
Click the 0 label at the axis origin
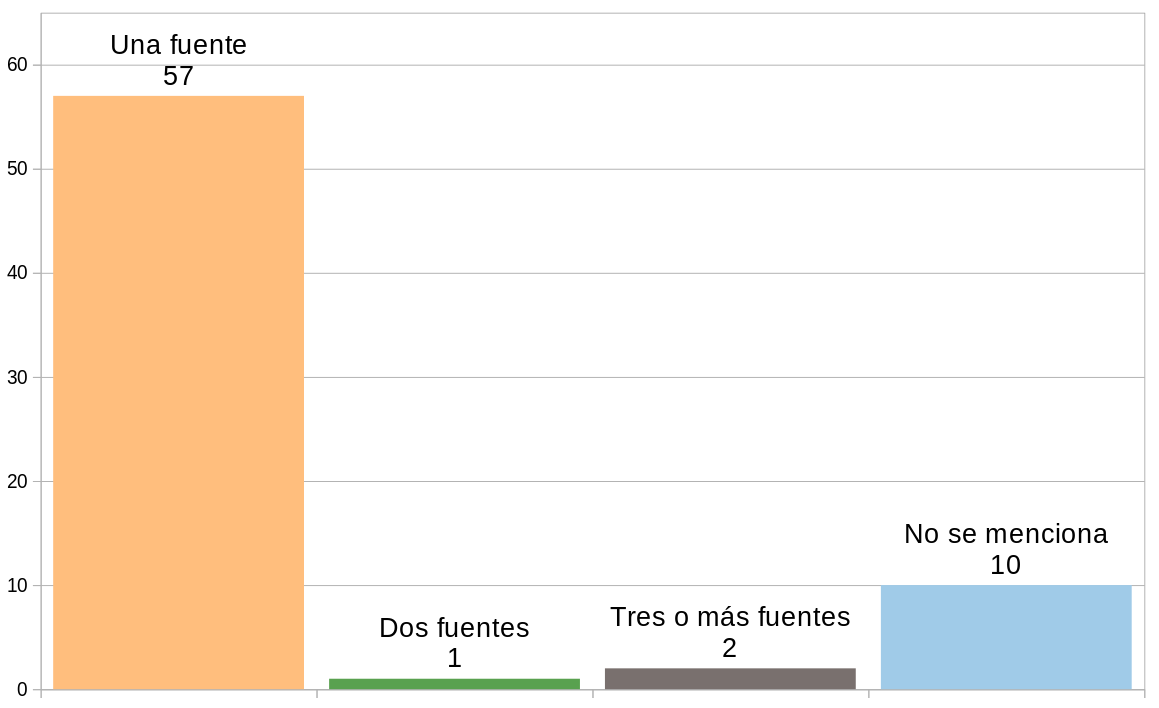(x=21, y=689)
